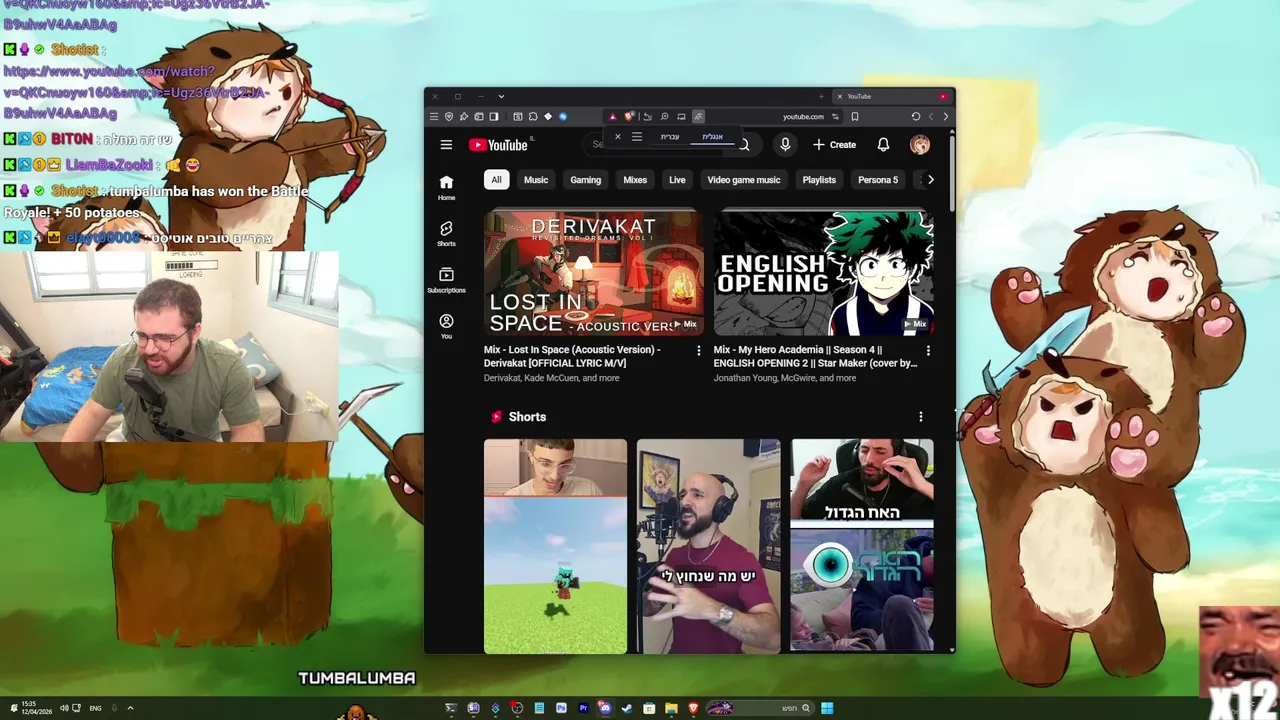Open the extensions puzzle icon in Brave toolbar
Image resolution: width=1280 pixels, height=720 pixels.
click(533, 117)
